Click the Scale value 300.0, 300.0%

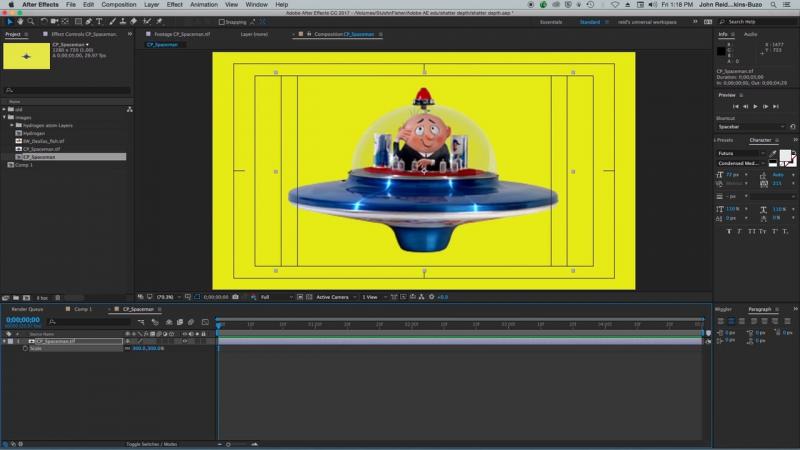(x=148, y=348)
